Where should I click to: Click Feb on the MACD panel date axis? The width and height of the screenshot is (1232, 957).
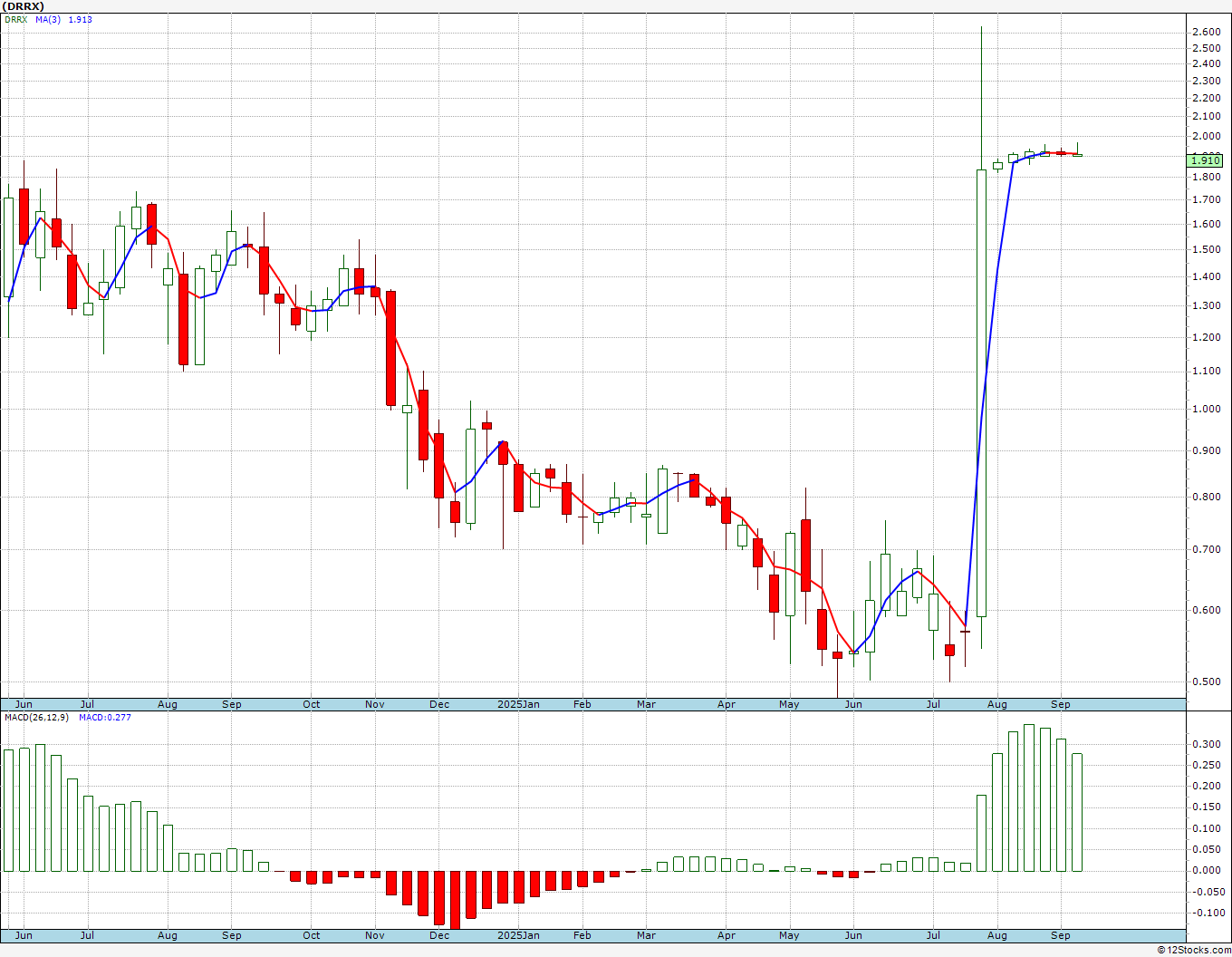pyautogui.click(x=582, y=935)
